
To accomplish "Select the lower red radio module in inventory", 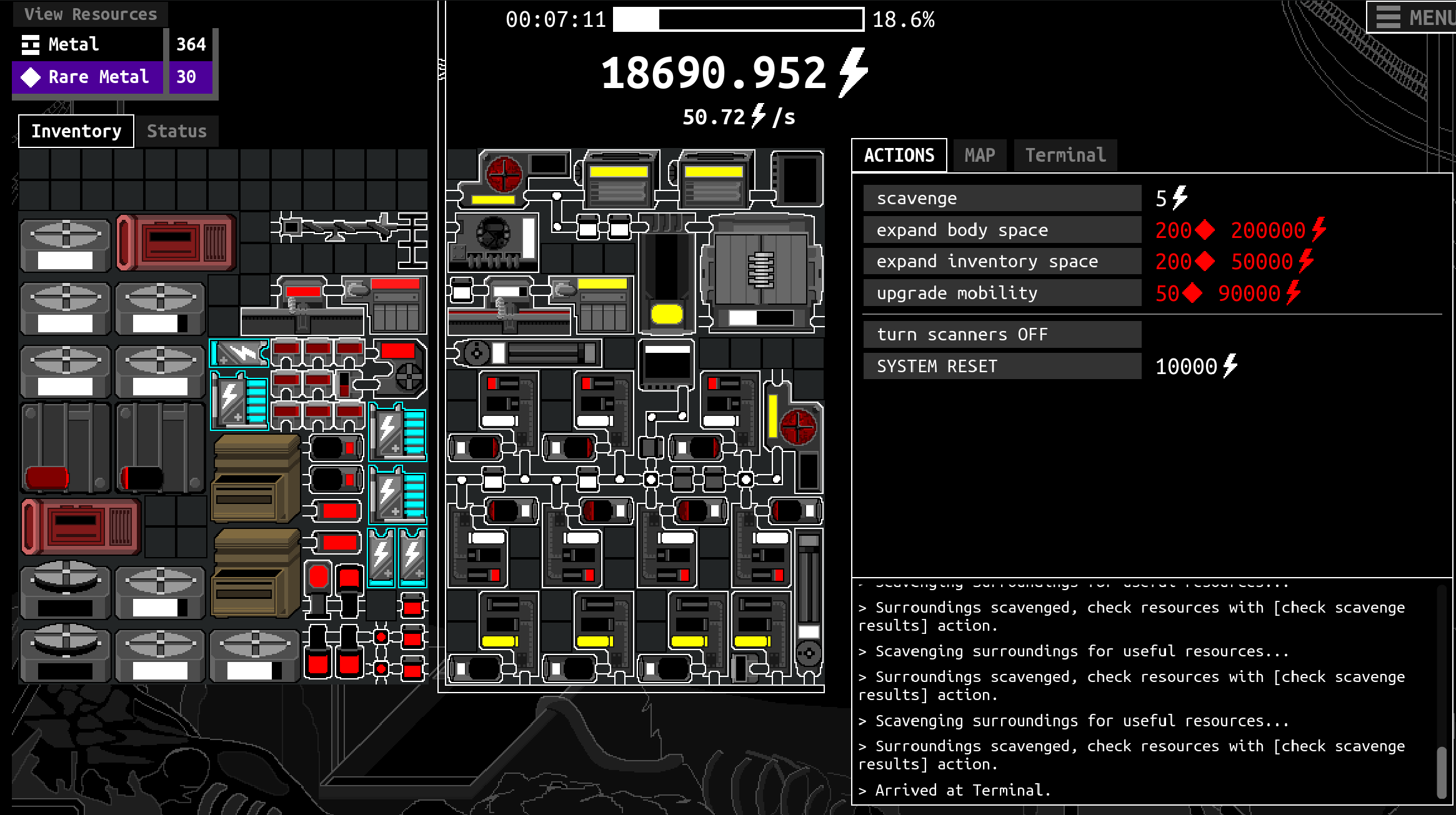I will tap(81, 526).
